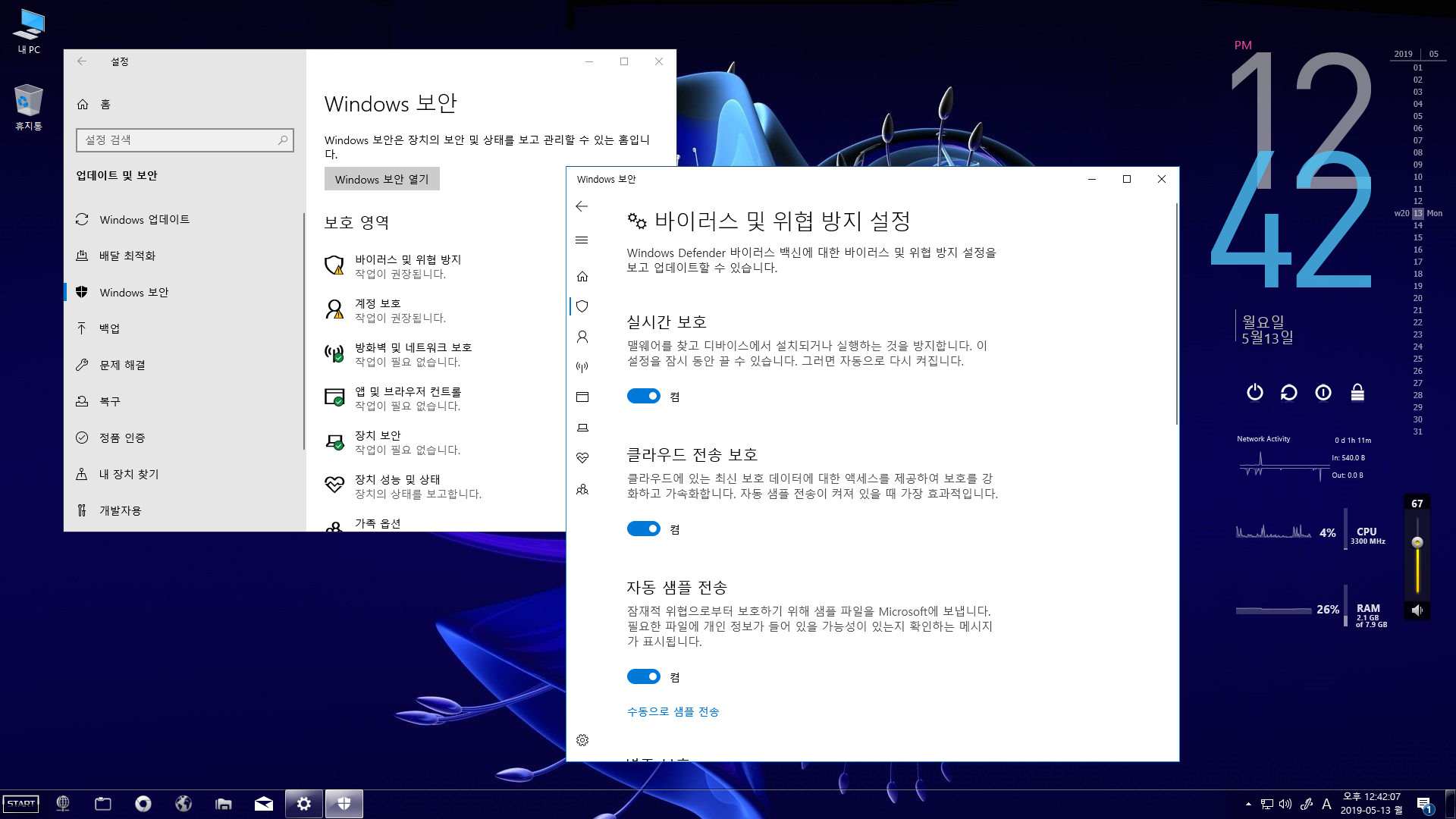The image size is (1456, 819).
Task: Expand hidden system tray icons arrow
Action: tap(1248, 804)
